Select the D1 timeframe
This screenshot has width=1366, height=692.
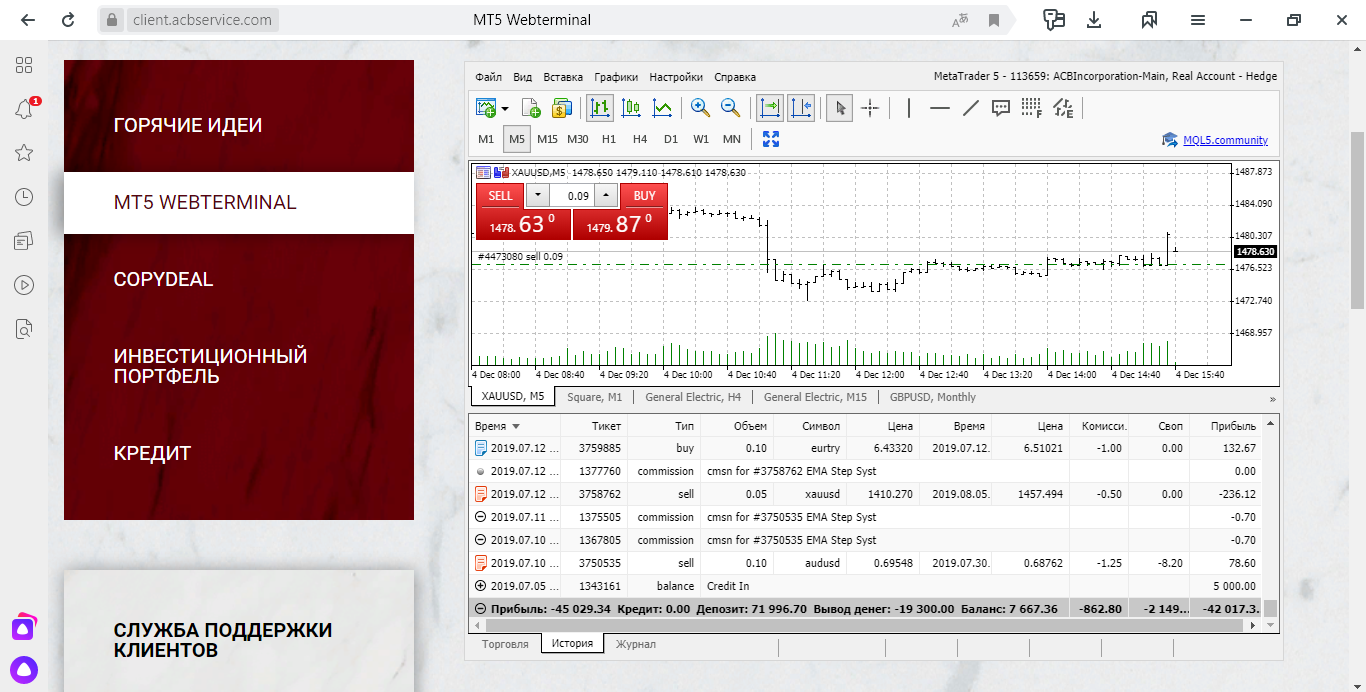click(670, 139)
